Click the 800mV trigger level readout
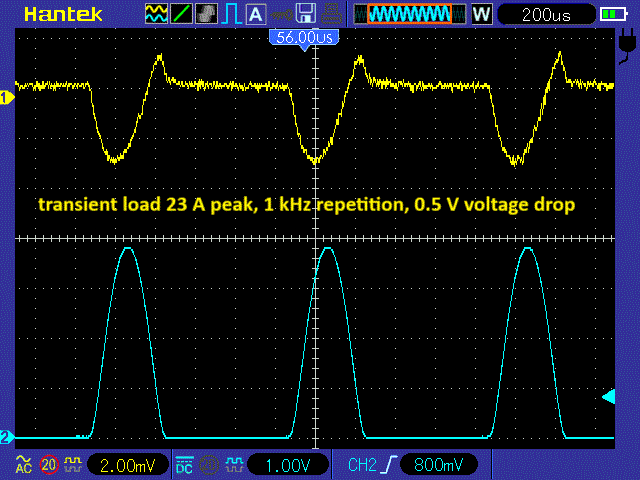 click(x=439, y=464)
